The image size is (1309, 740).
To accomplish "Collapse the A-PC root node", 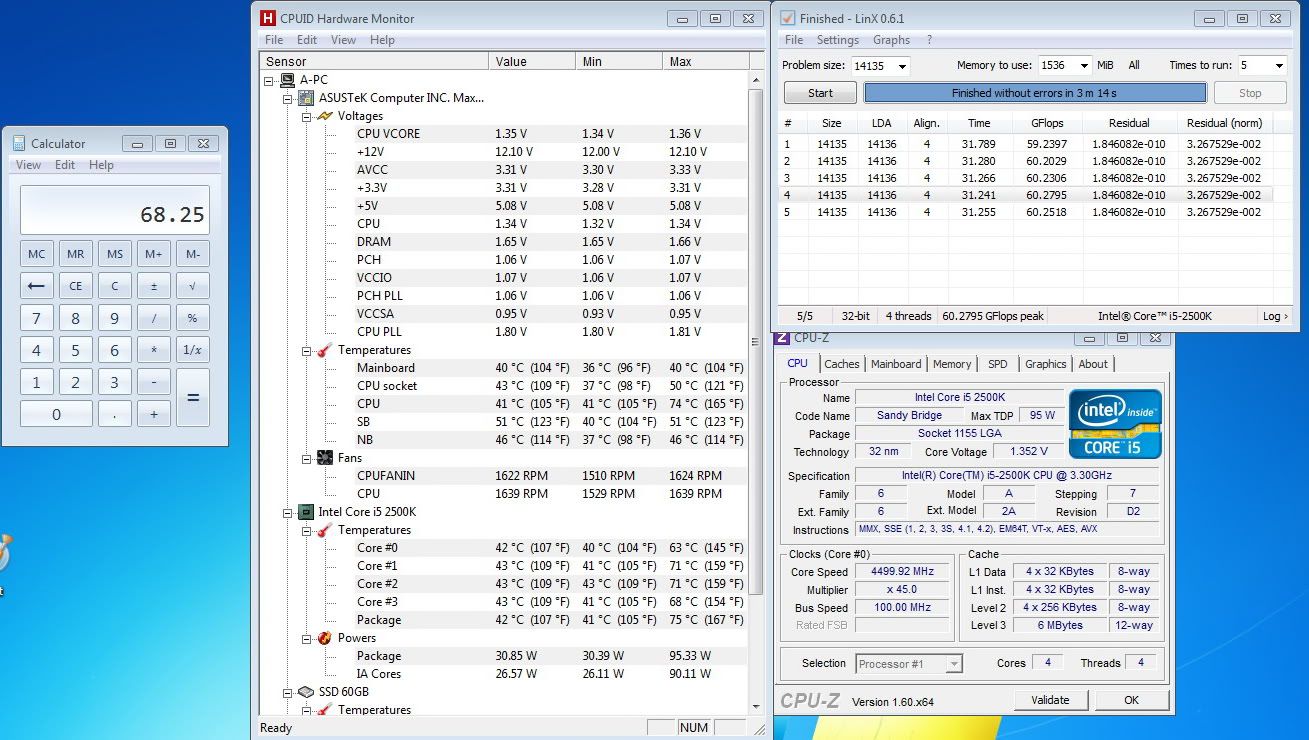I will pyautogui.click(x=269, y=80).
